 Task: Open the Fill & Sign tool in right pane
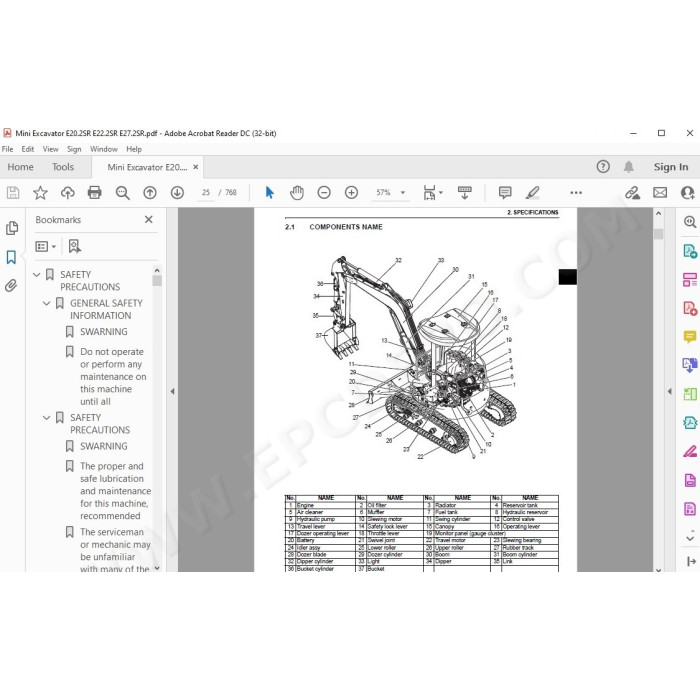point(690,451)
